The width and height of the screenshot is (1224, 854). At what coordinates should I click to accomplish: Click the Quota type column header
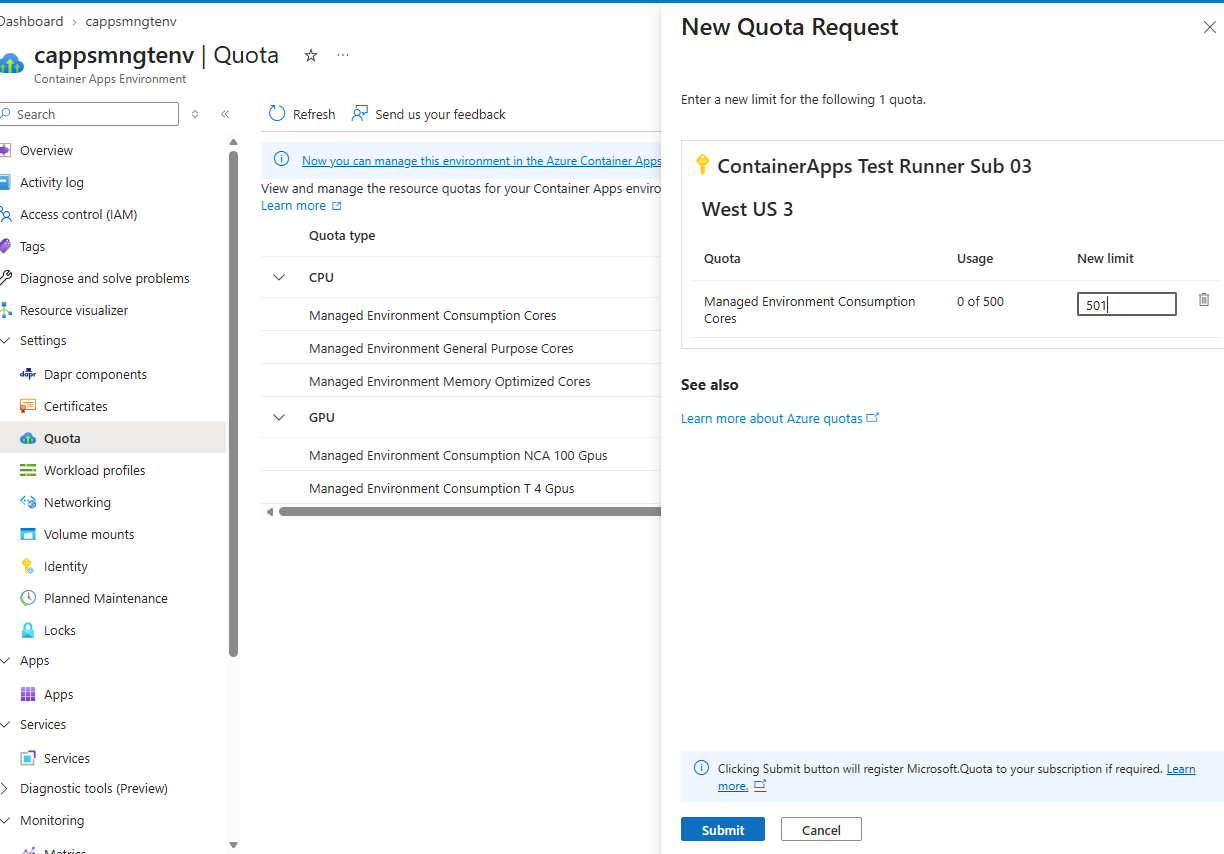pyautogui.click(x=342, y=235)
